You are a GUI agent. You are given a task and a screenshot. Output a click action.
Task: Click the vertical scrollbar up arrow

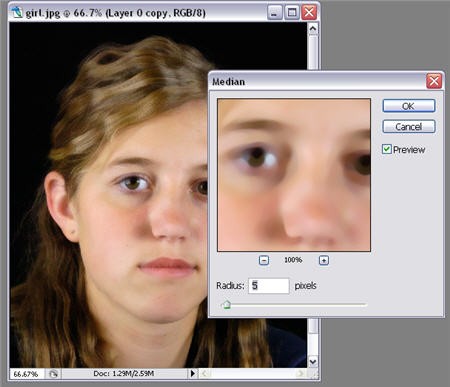[313, 29]
